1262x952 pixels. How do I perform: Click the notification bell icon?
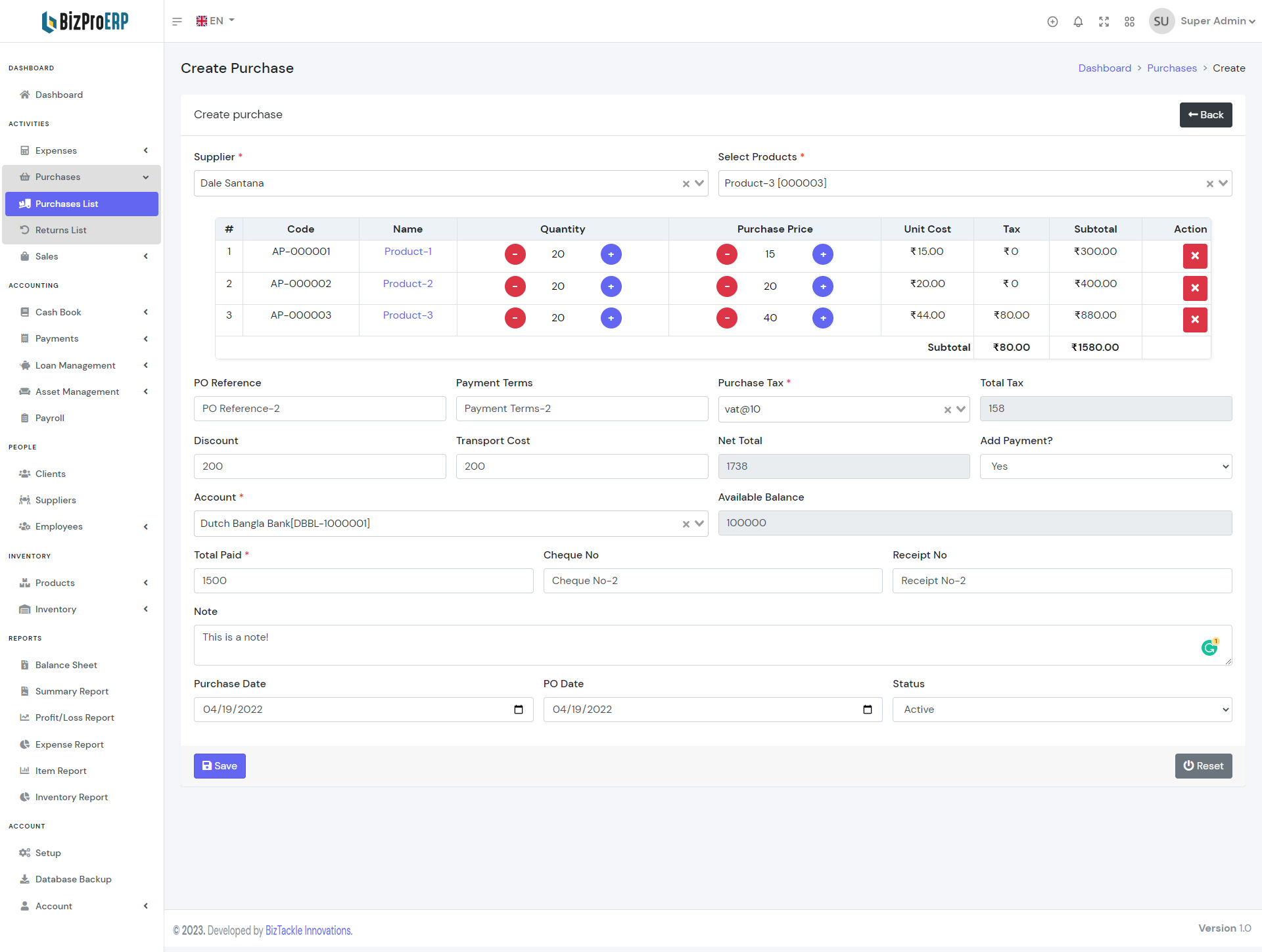1078,22
